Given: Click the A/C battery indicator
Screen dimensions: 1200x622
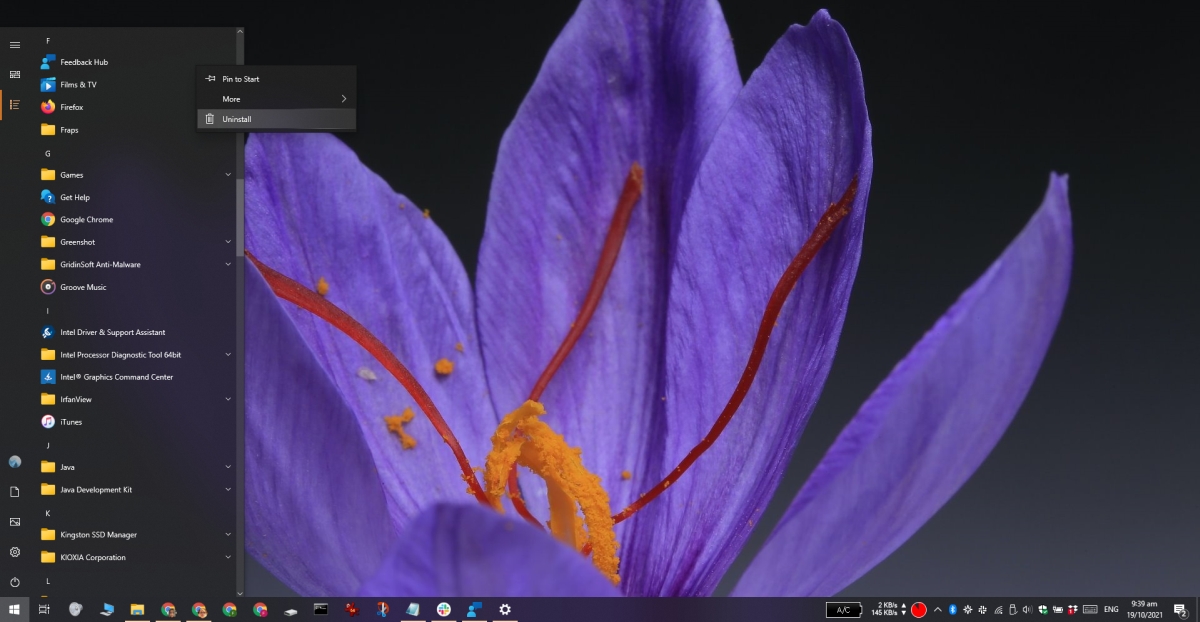Looking at the screenshot, I should 844,610.
